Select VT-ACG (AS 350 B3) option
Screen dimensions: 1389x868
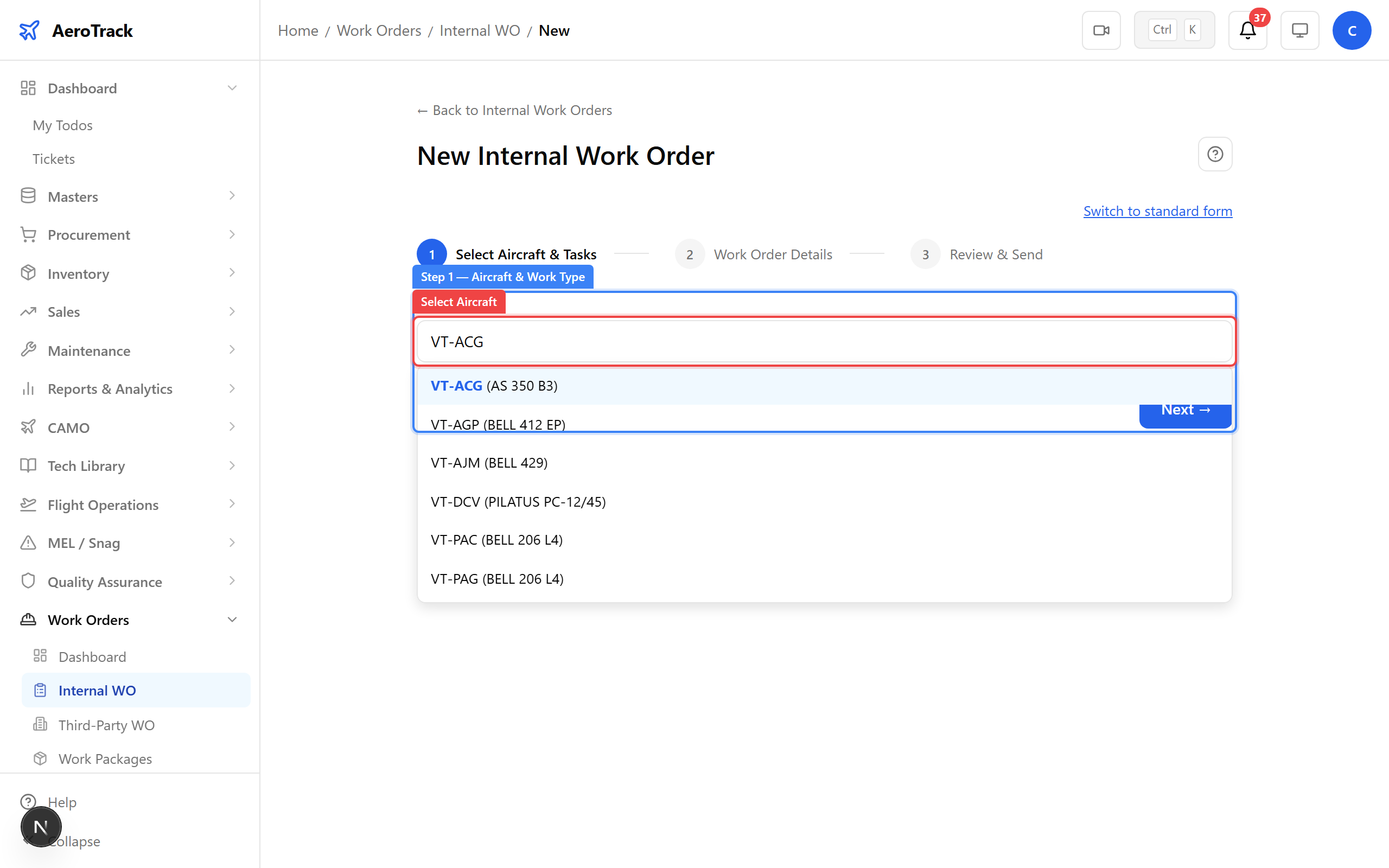point(494,386)
